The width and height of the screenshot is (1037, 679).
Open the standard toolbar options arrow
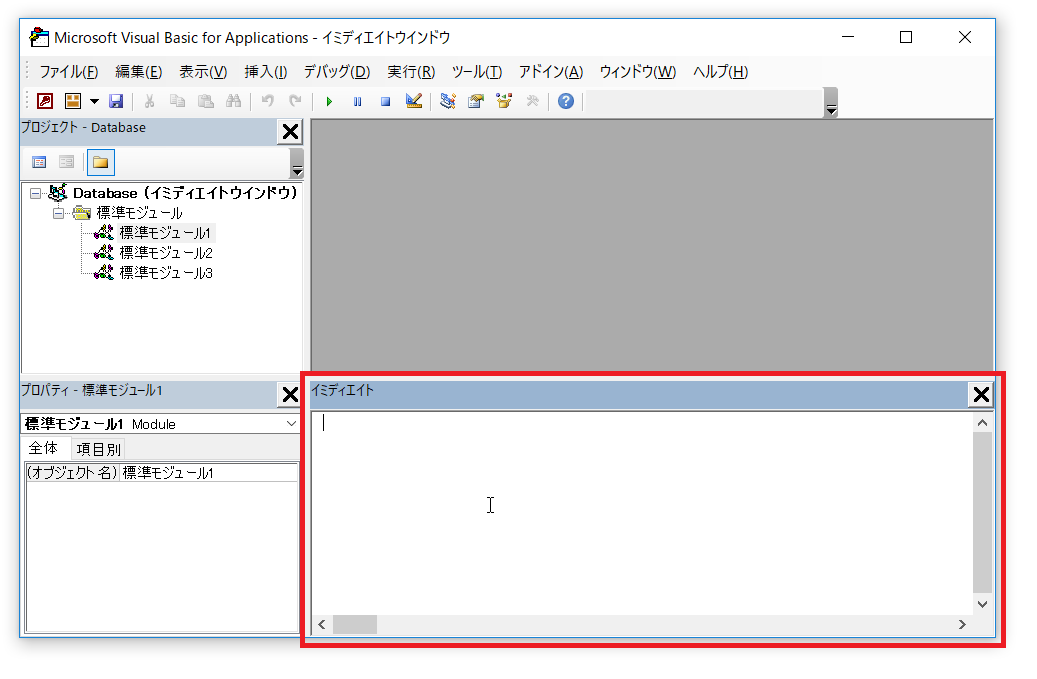831,102
